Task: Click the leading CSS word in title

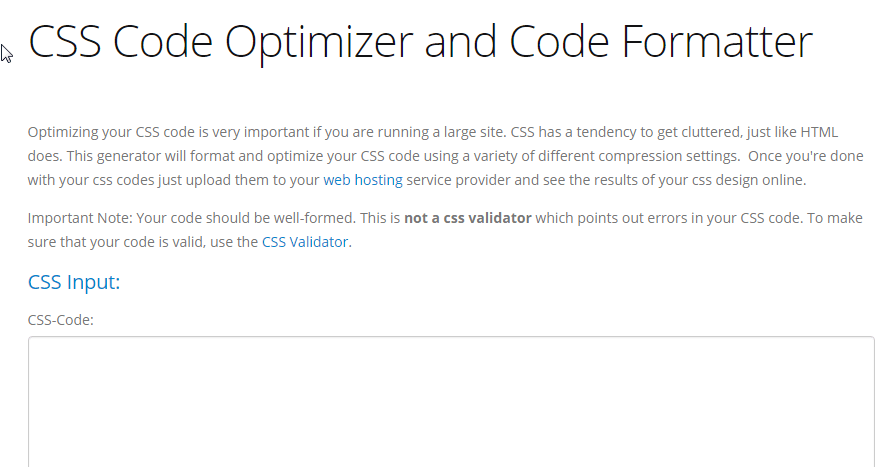Action: [x=65, y=42]
